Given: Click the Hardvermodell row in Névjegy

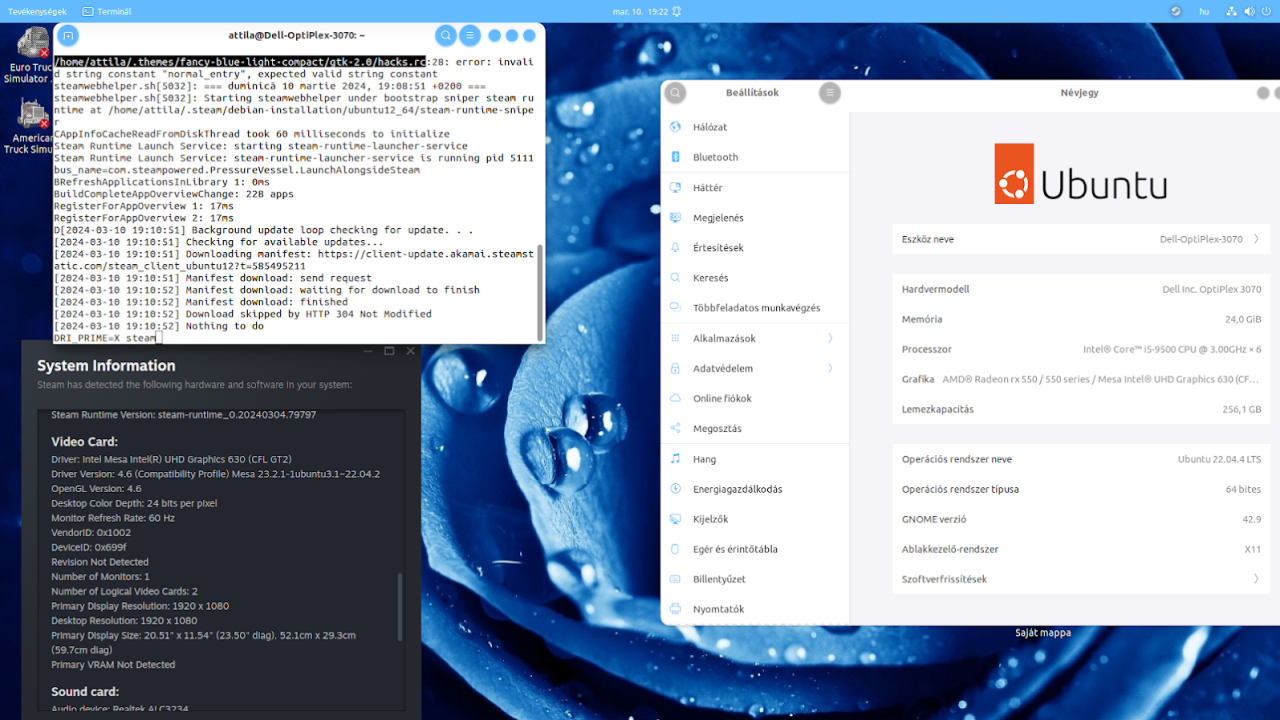Looking at the screenshot, I should [x=1081, y=289].
